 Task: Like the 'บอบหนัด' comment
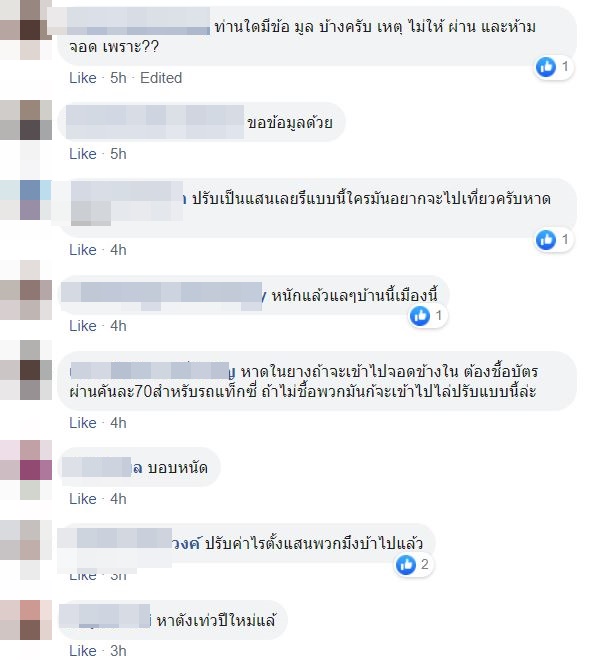coord(83,499)
